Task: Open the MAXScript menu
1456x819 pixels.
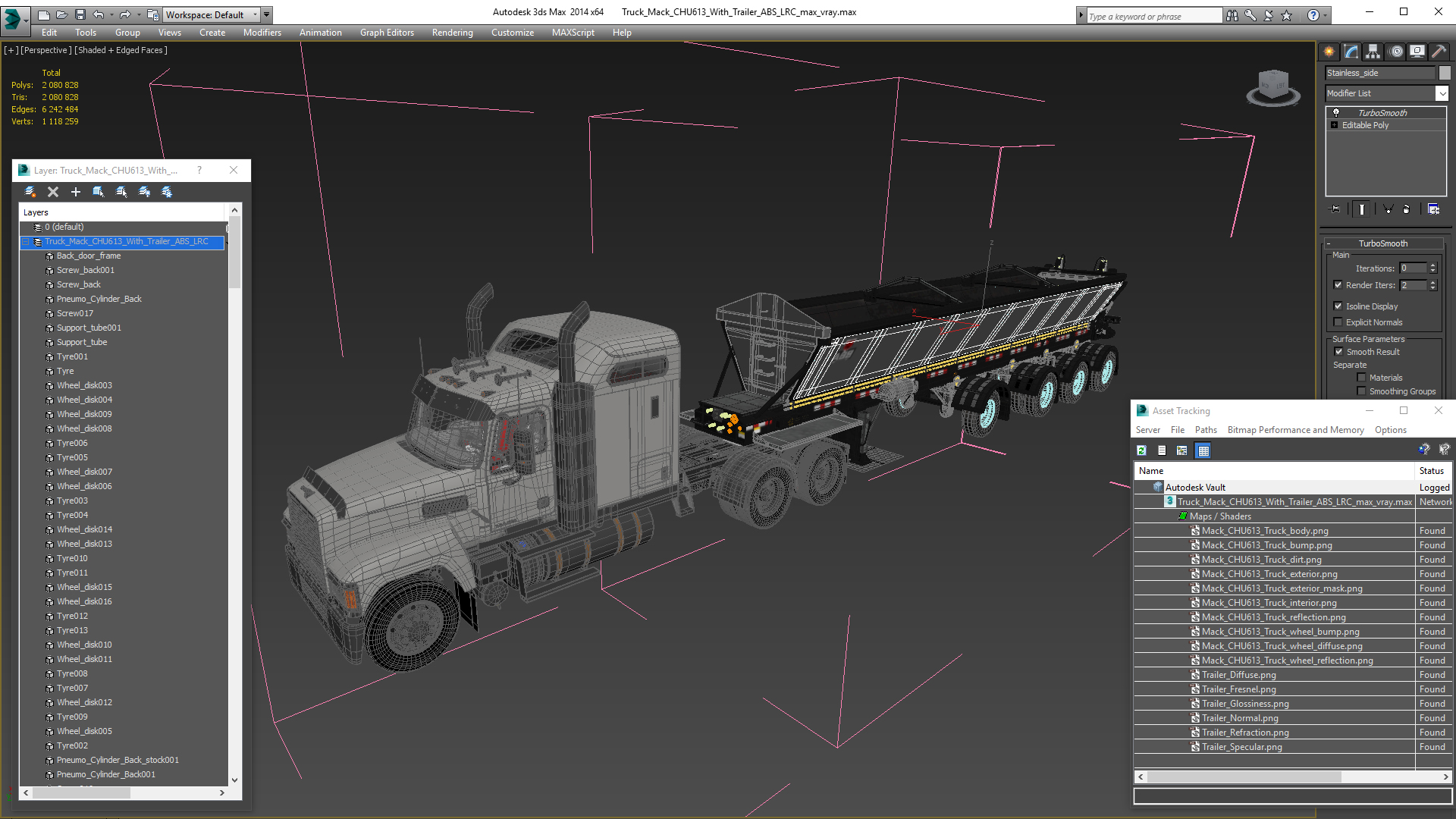Action: tap(573, 33)
